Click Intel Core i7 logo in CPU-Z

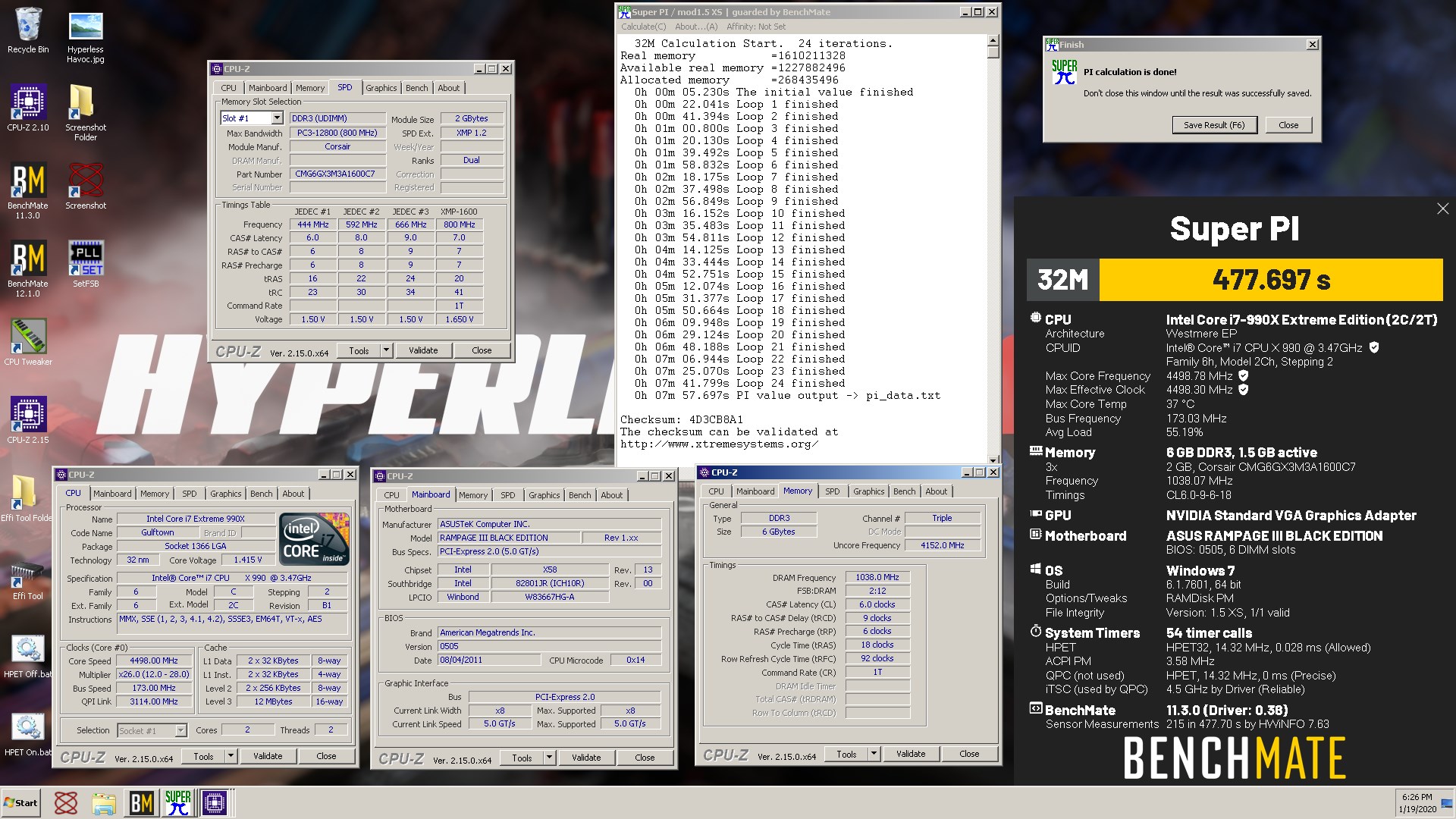314,538
